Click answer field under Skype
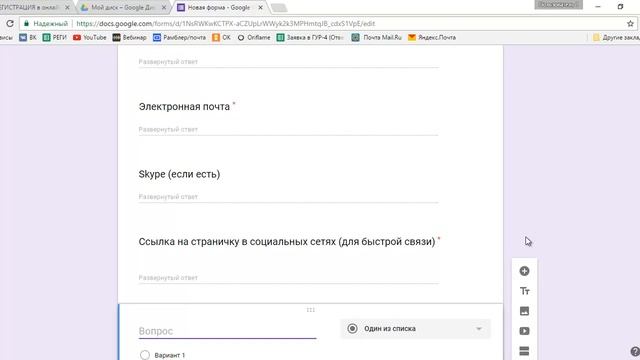Viewport: 640px width, 360px height. (288, 197)
